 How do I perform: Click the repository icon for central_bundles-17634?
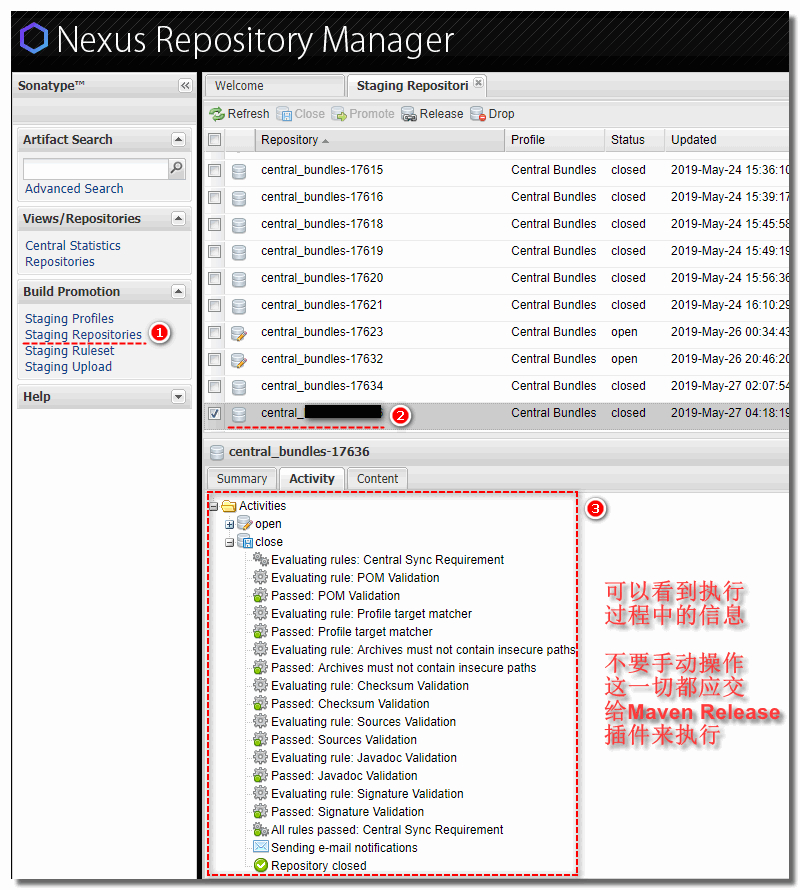click(x=239, y=387)
